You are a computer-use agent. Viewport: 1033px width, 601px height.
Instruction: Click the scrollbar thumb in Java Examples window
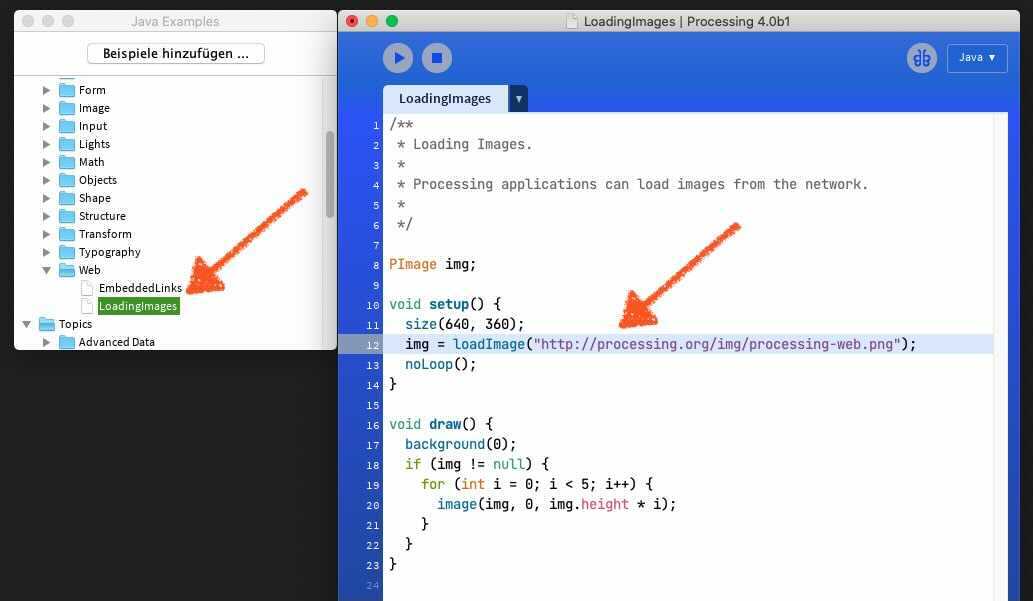[329, 174]
